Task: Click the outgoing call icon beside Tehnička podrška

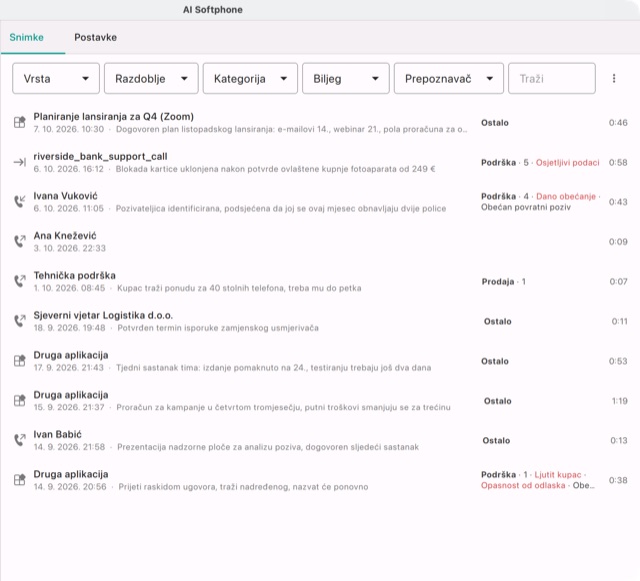Action: click(20, 281)
